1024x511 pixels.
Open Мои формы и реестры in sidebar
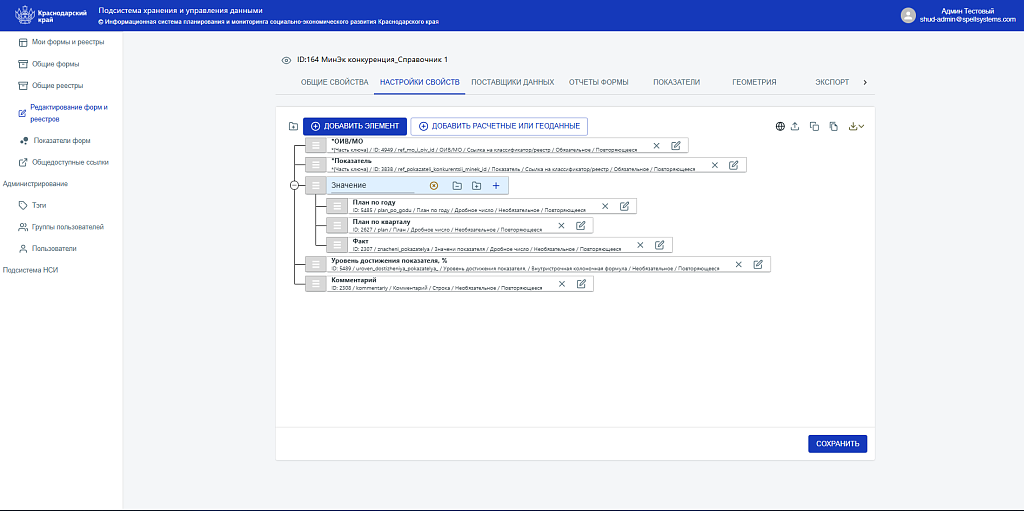coord(67,42)
